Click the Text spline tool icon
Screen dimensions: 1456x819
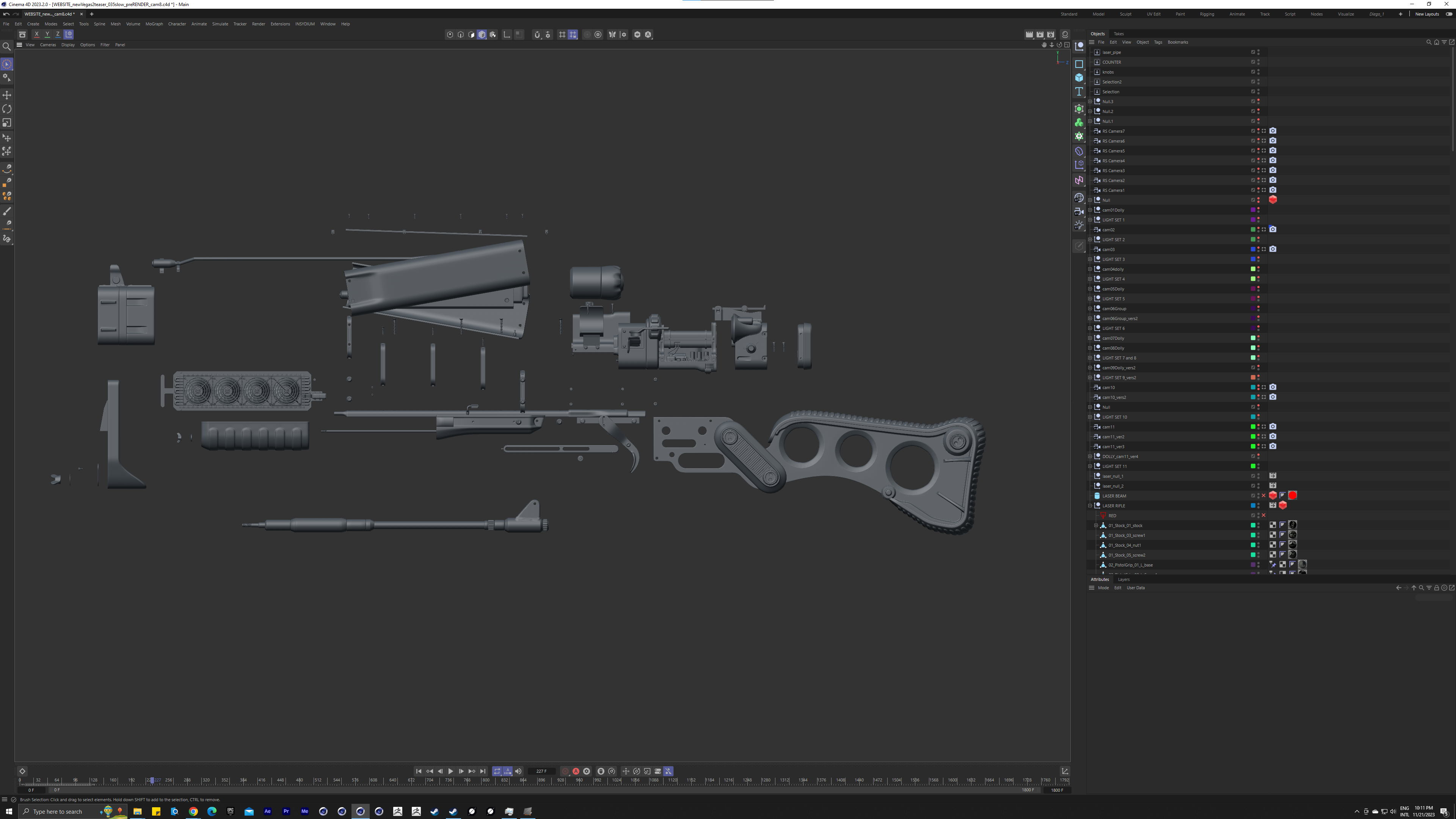click(x=1079, y=91)
